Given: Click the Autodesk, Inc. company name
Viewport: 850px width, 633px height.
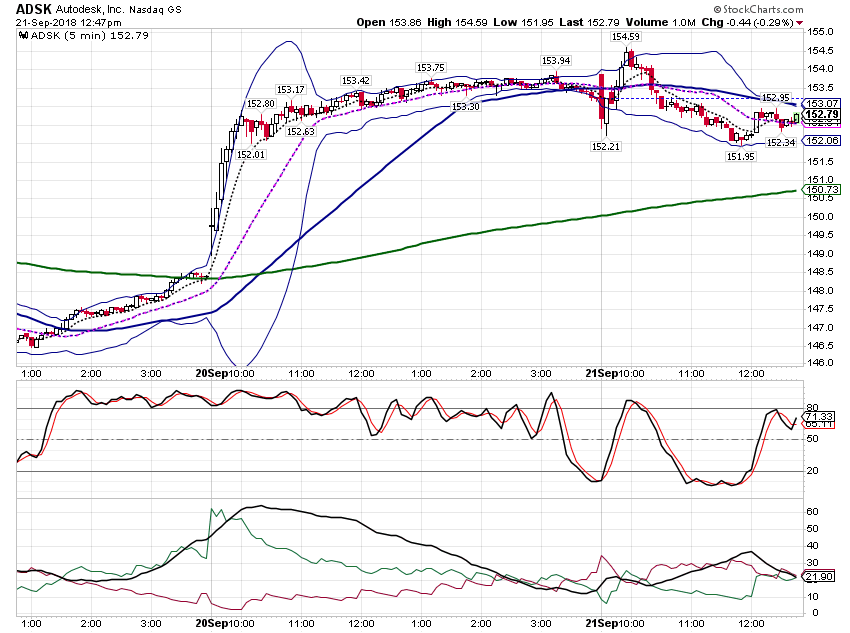Looking at the screenshot, I should [x=89, y=10].
